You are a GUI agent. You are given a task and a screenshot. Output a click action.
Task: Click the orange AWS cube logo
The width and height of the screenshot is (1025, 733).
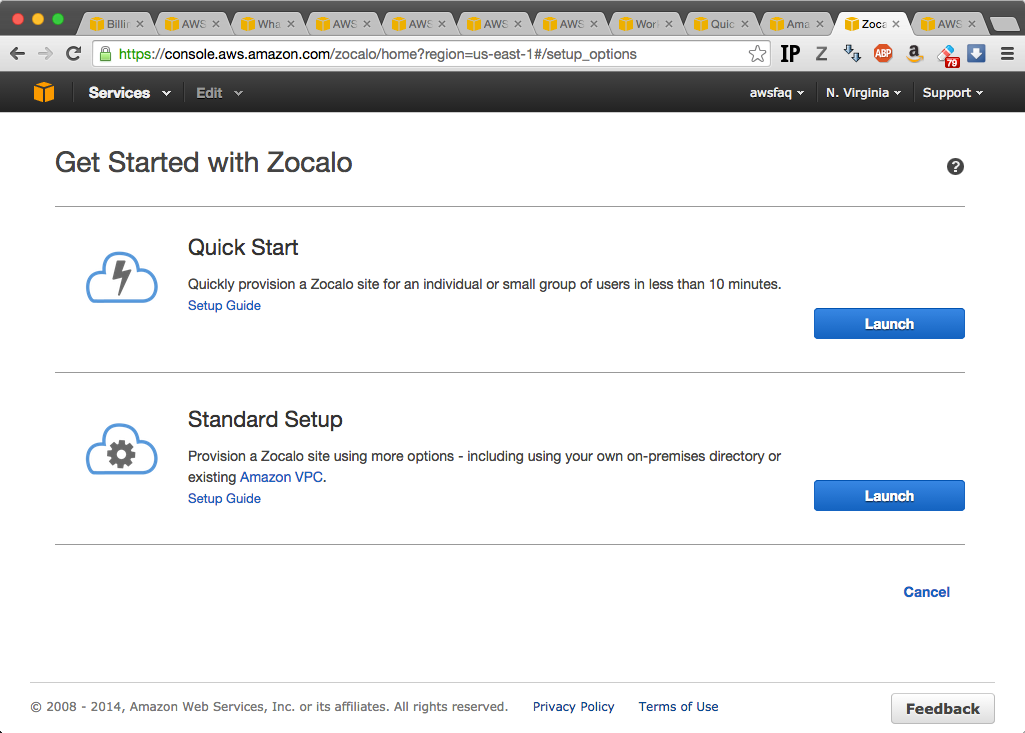[x=44, y=92]
